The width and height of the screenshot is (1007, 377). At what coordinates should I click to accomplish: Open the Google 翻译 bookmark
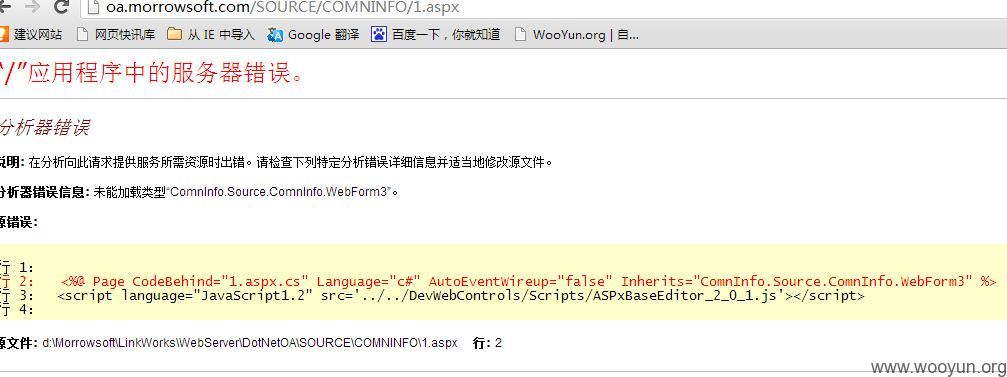pos(313,35)
